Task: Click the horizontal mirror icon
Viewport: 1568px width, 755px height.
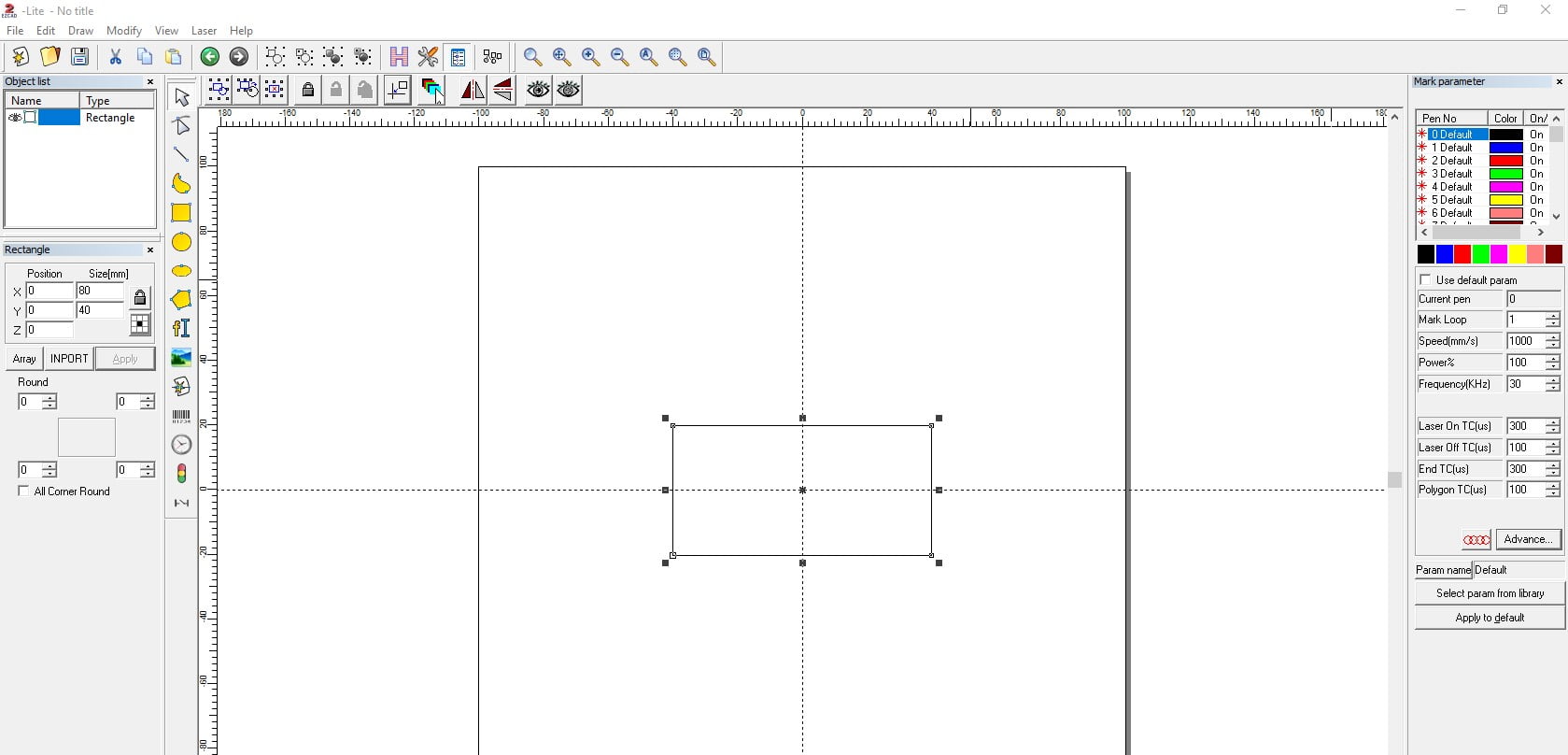Action: tap(473, 90)
